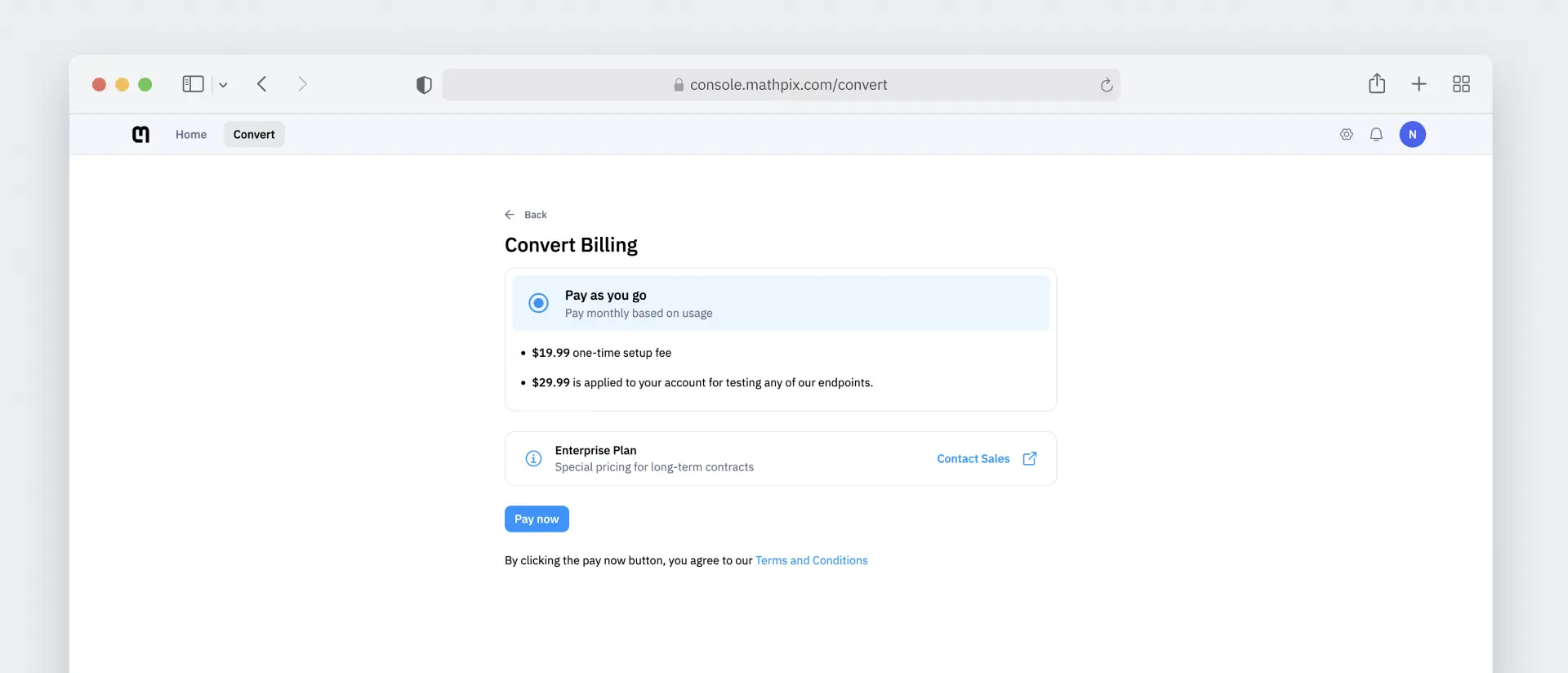Go forward with the browser forward arrow
The image size is (1568, 673).
tap(302, 84)
